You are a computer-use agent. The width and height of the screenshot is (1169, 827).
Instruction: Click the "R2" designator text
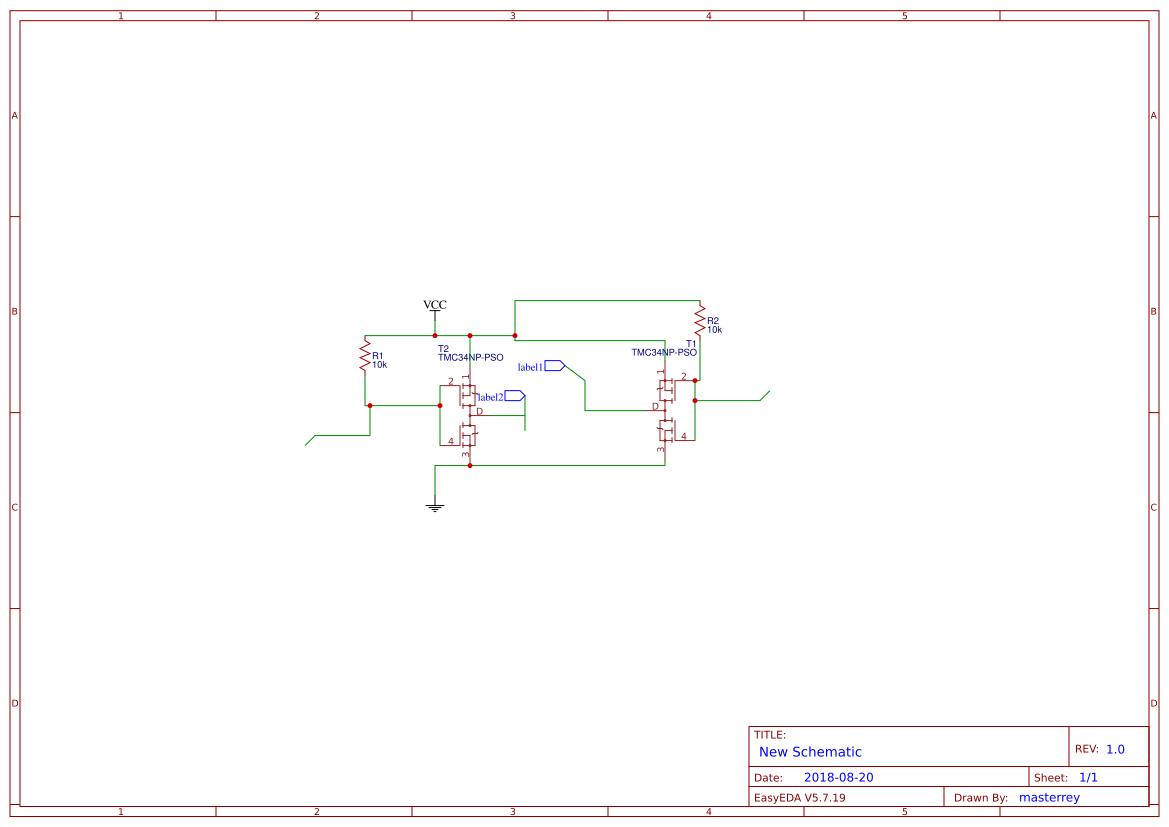713,321
